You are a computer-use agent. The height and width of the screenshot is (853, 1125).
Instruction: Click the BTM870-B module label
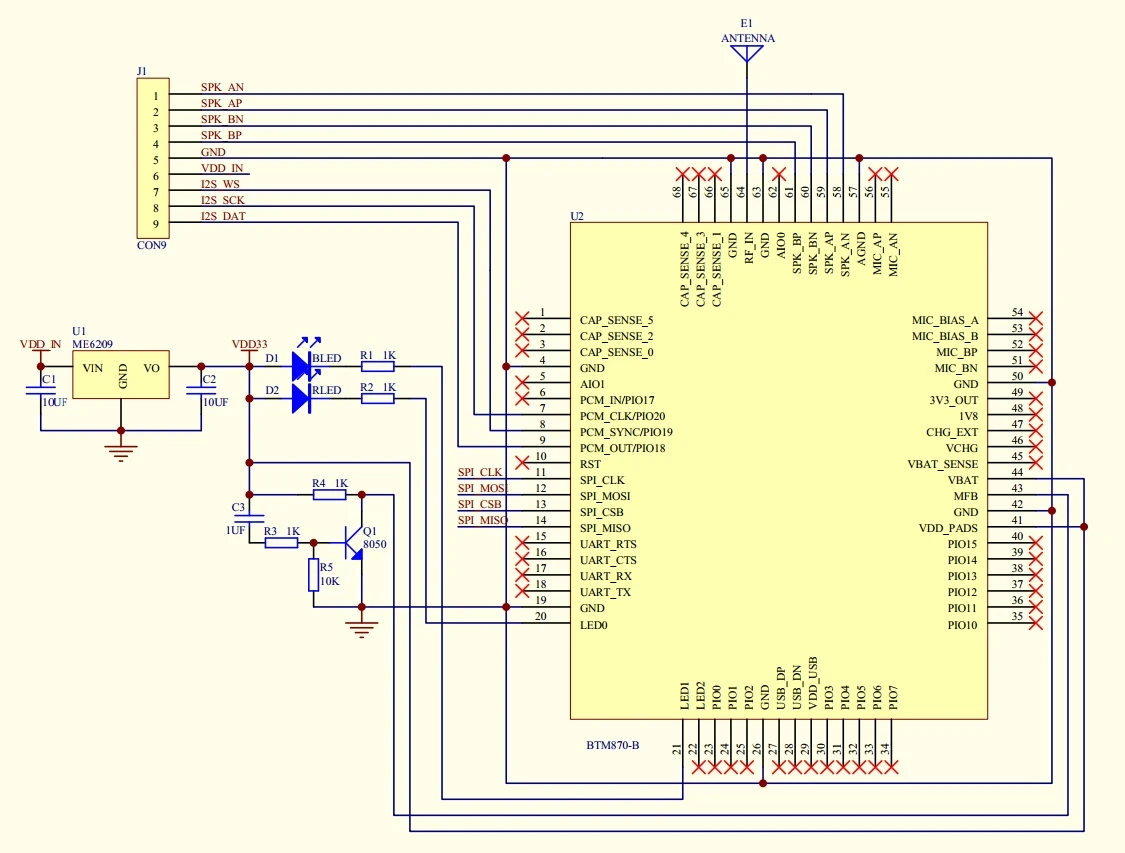pos(613,745)
